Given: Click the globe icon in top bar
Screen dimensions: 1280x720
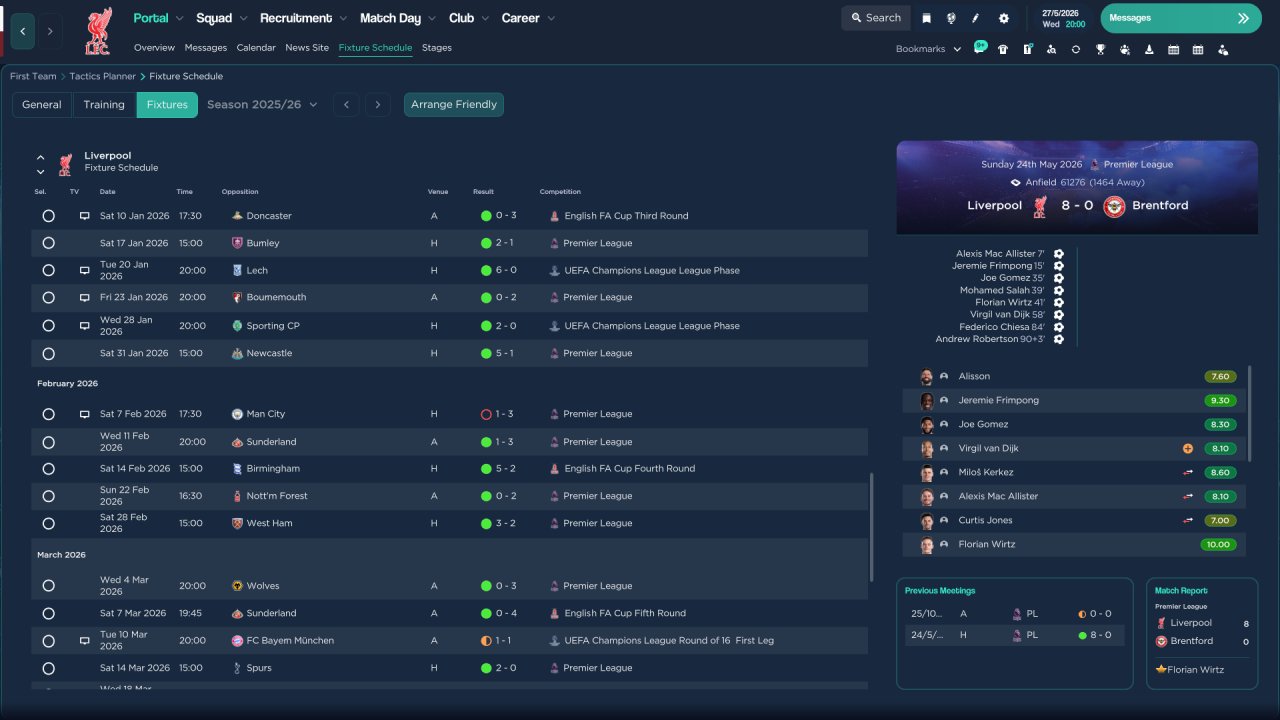Looking at the screenshot, I should (951, 18).
